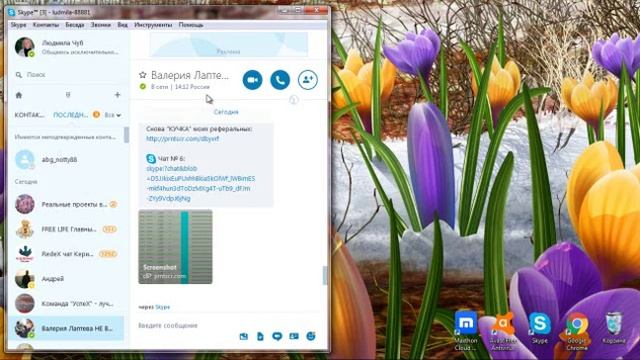The image size is (640, 360).
Task: Open the Беседа menu
Action: 75,25
